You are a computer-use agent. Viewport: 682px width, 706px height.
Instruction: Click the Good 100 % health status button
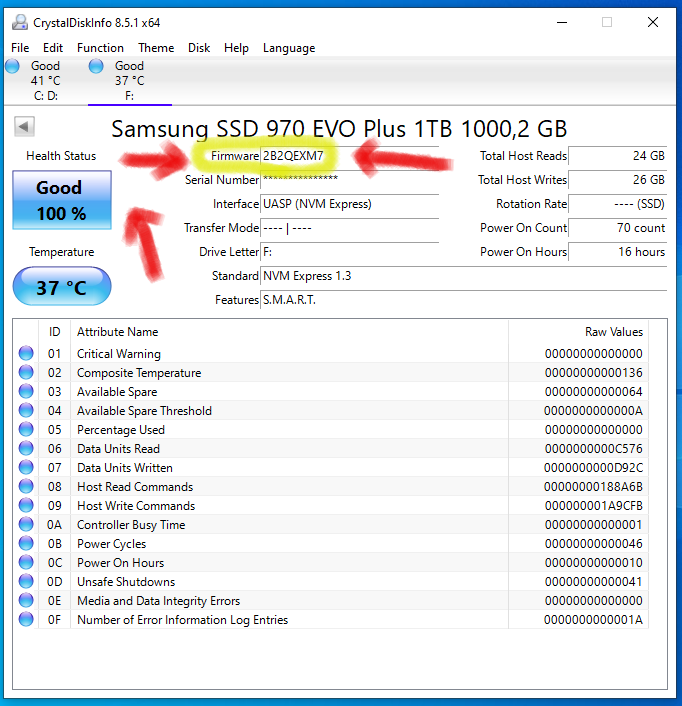pyautogui.click(x=62, y=200)
